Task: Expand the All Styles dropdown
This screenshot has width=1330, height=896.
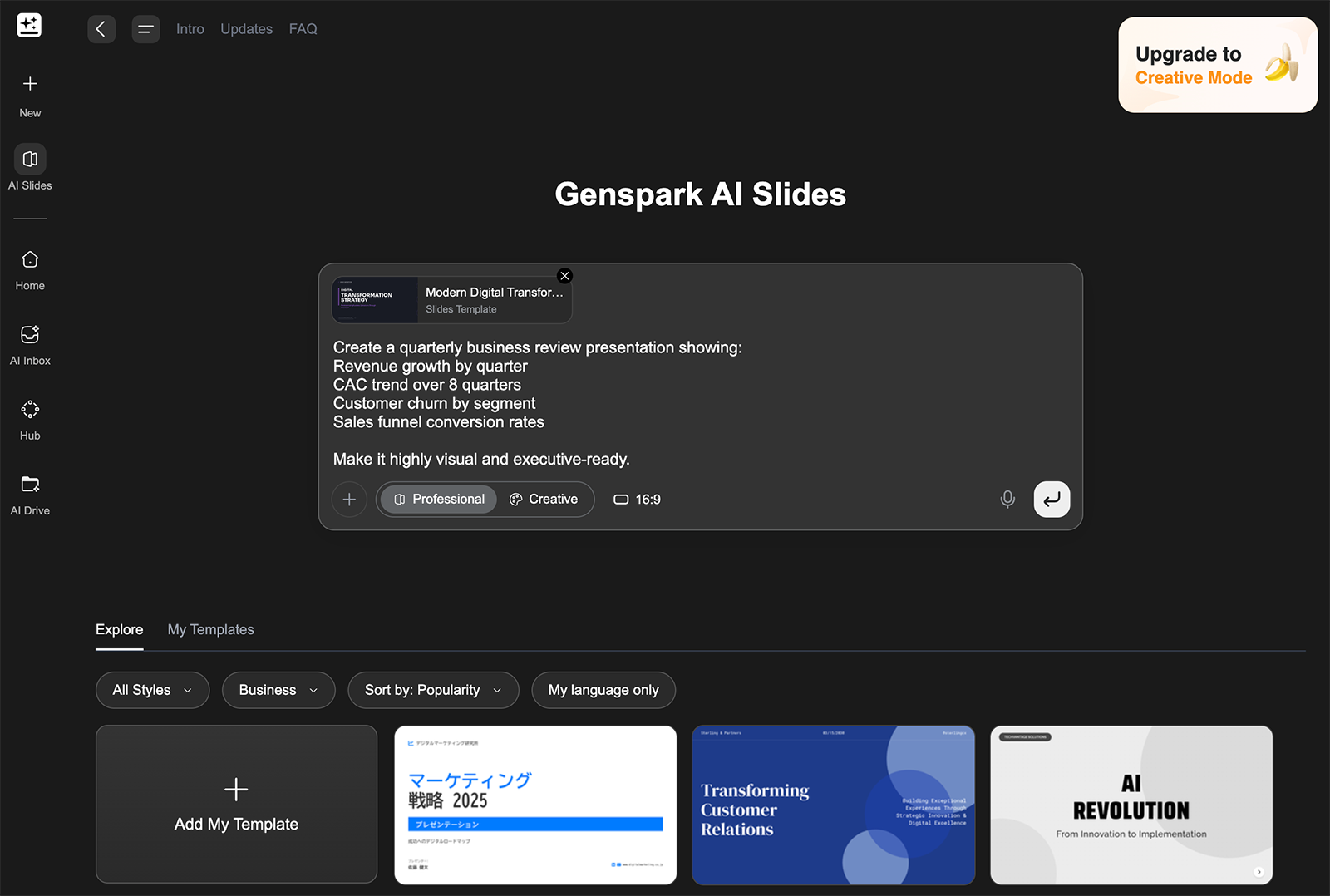Action: point(152,690)
